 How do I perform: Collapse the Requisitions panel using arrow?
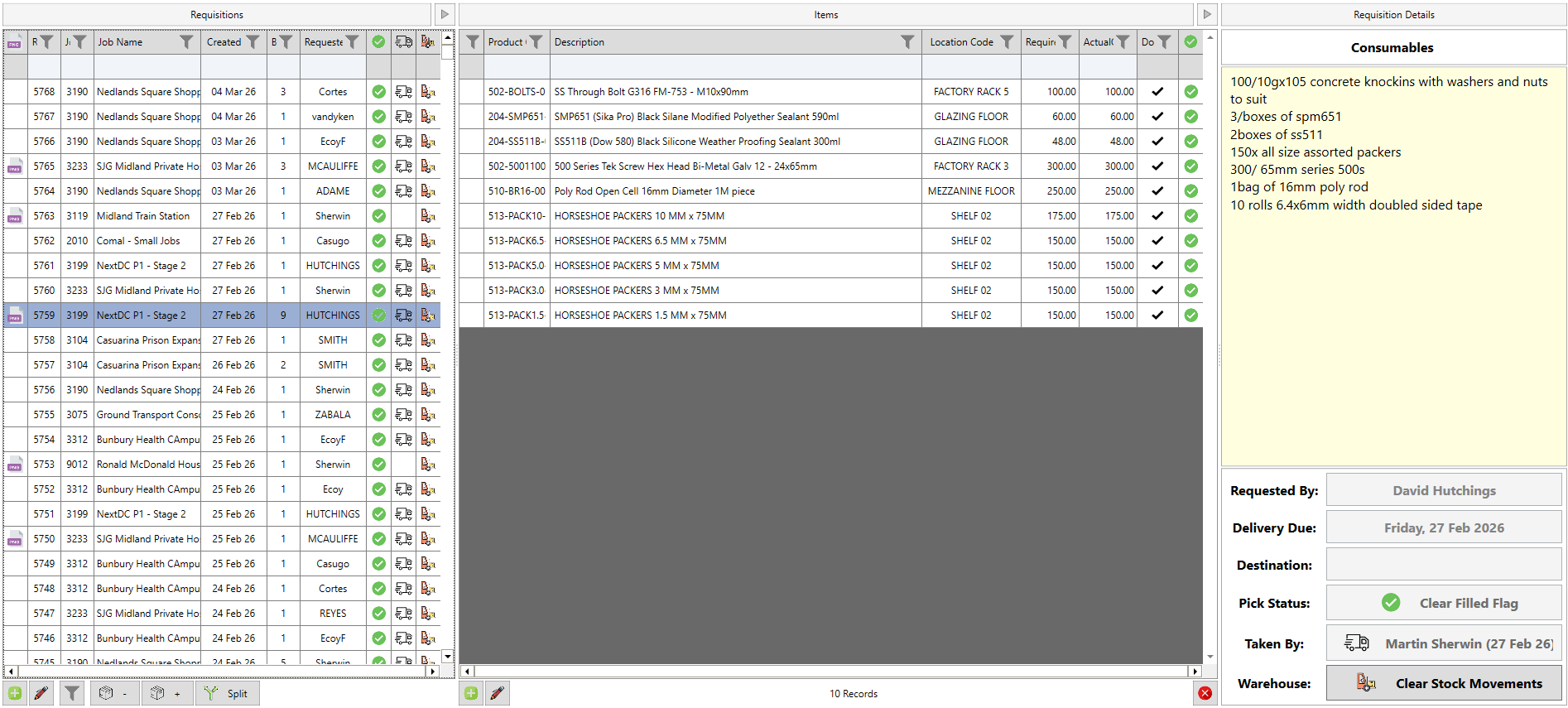(x=445, y=14)
